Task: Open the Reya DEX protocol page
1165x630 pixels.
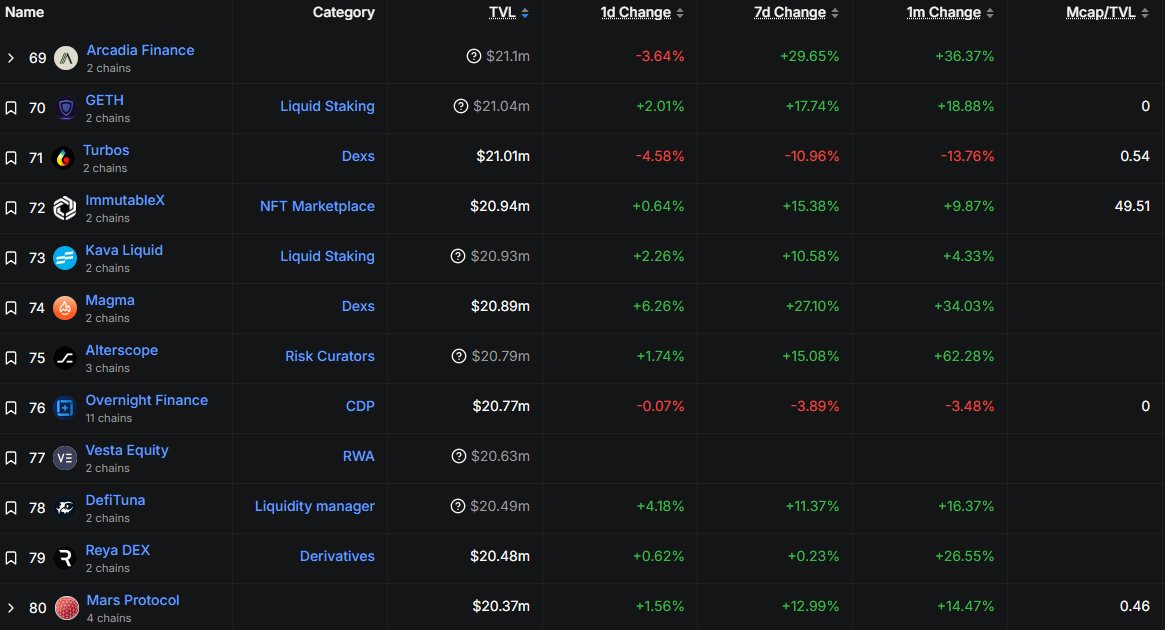Action: coord(117,550)
